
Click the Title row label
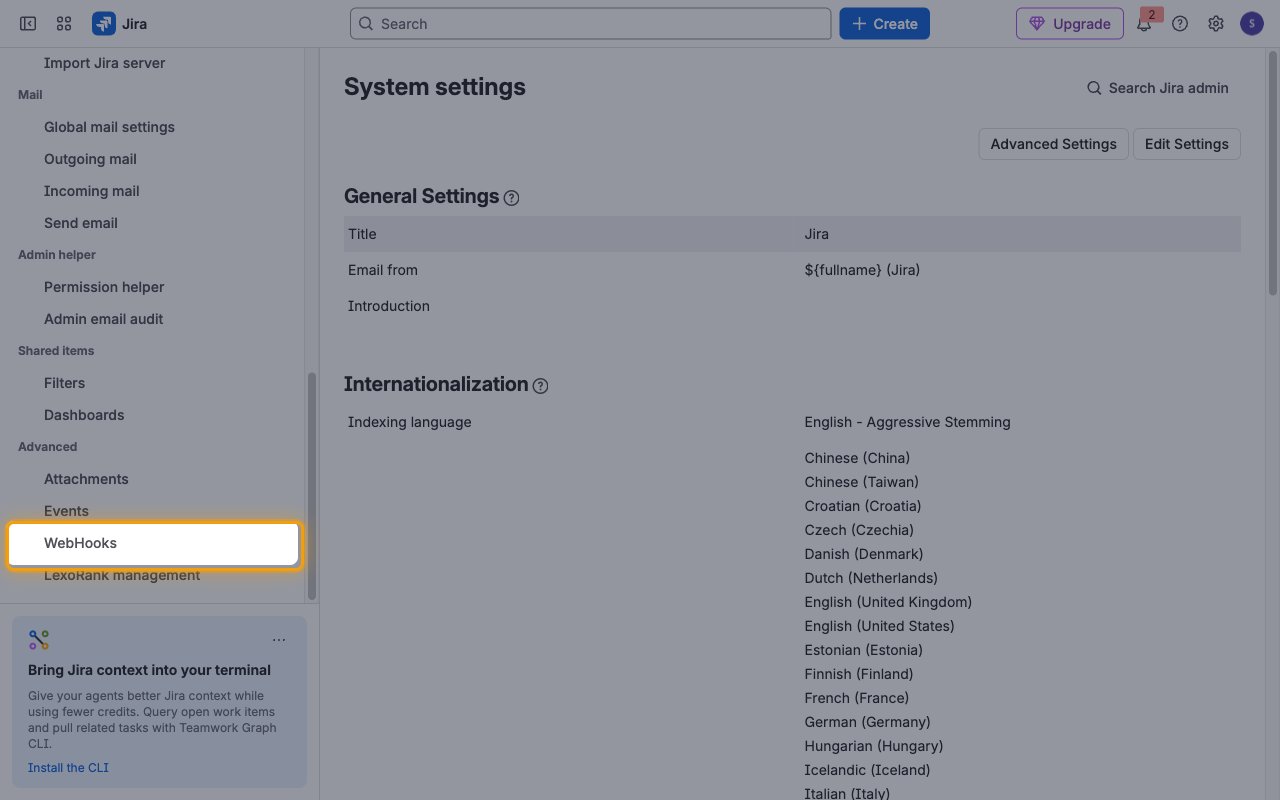click(362, 234)
